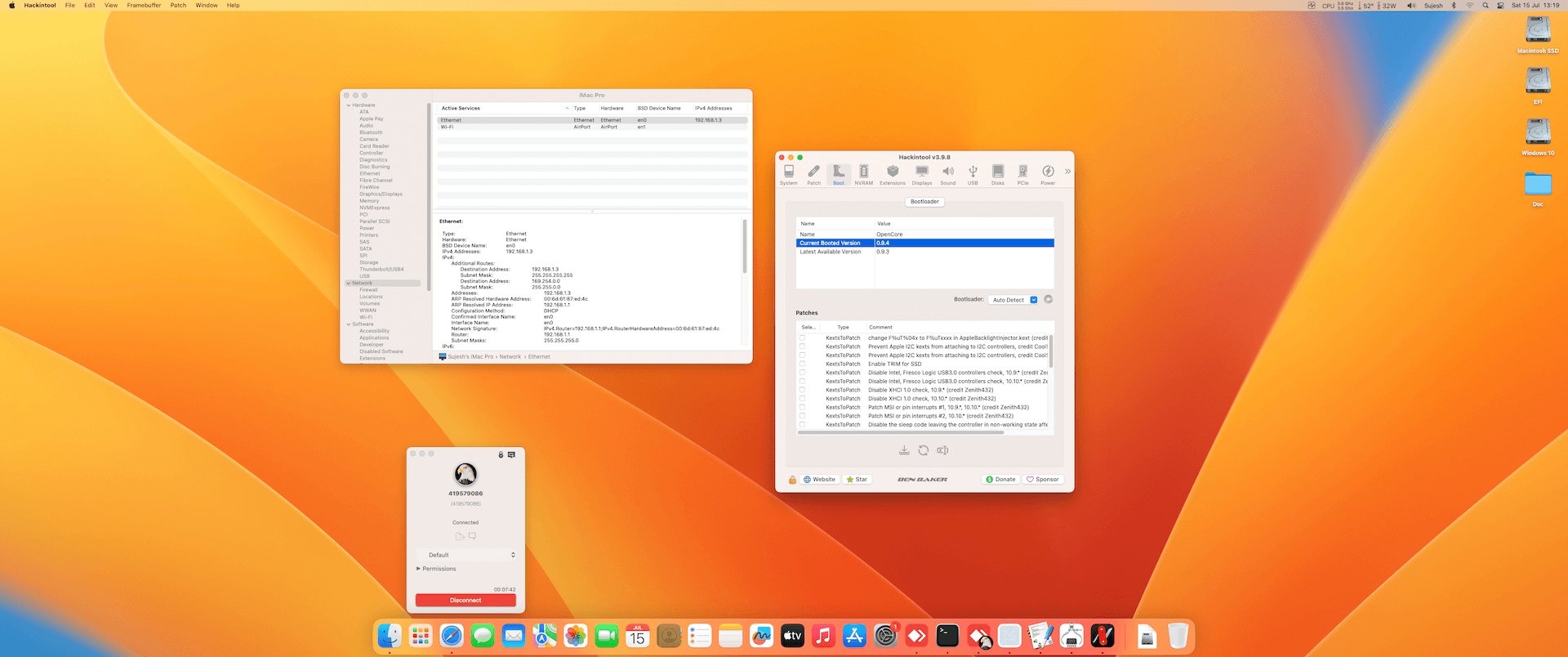Click the padlock icon in Hackintool footer
This screenshot has height=657, width=1568.
792,480
